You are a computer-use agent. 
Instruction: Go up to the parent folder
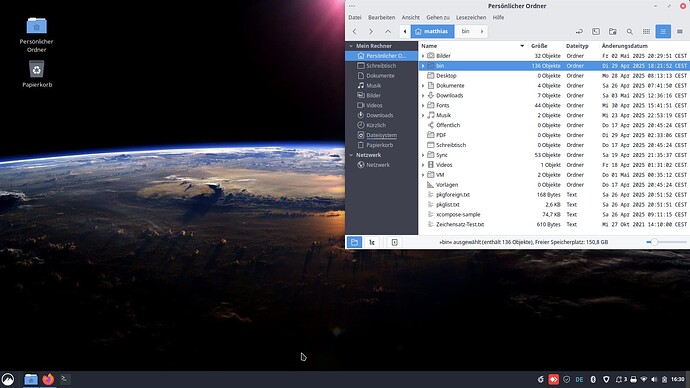click(x=388, y=31)
